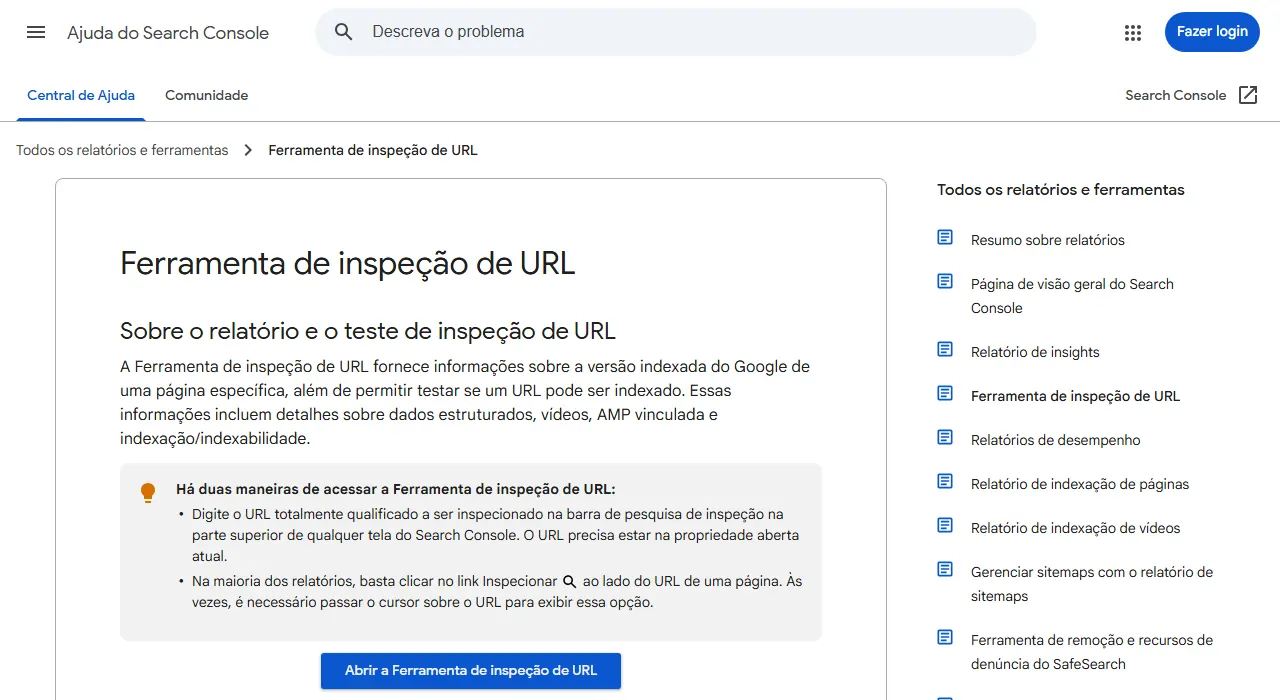Image resolution: width=1280 pixels, height=700 pixels.
Task: Open Resumo sobre relatórios article
Action: pyautogui.click(x=1048, y=240)
